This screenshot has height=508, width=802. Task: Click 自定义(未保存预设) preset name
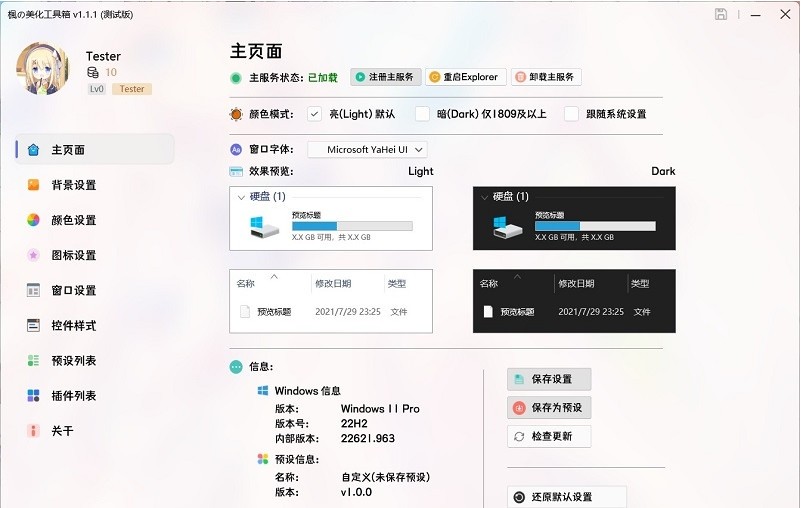tap(386, 477)
